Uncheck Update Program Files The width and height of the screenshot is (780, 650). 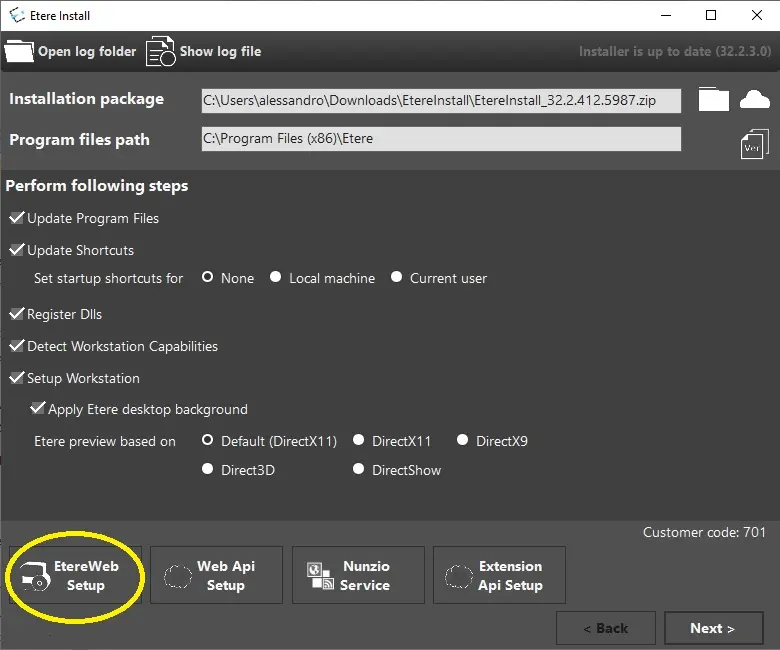tap(16, 218)
